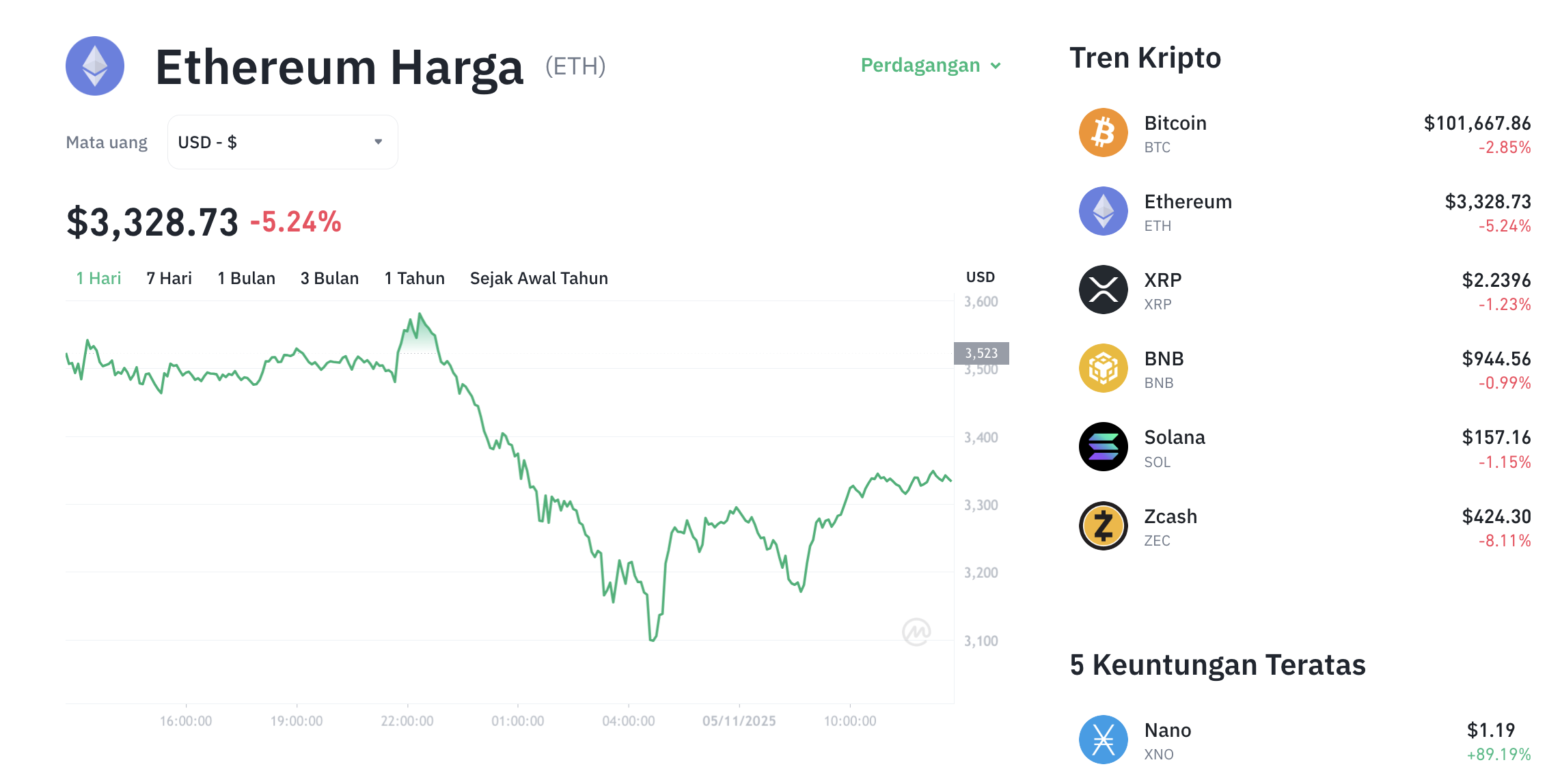The image size is (1547, 784).
Task: Open the Bitcoin BTC listing
Action: [1175, 132]
